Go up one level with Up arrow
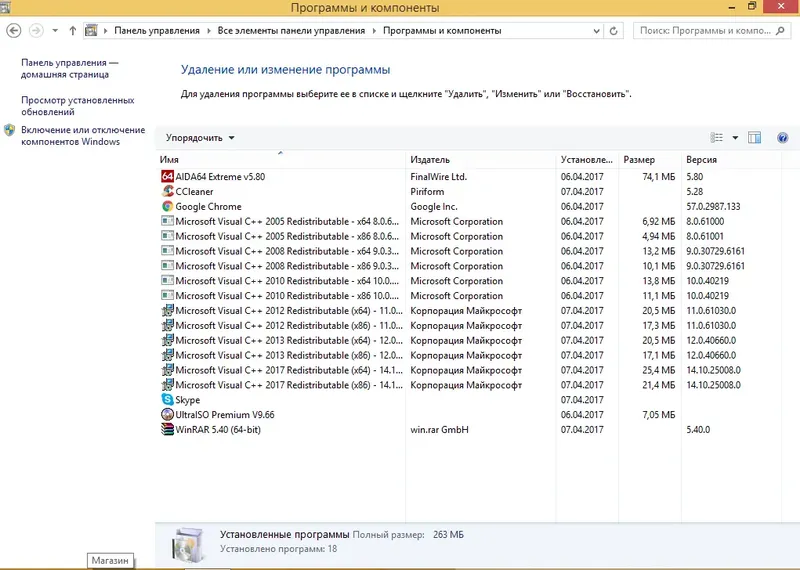 coord(72,31)
